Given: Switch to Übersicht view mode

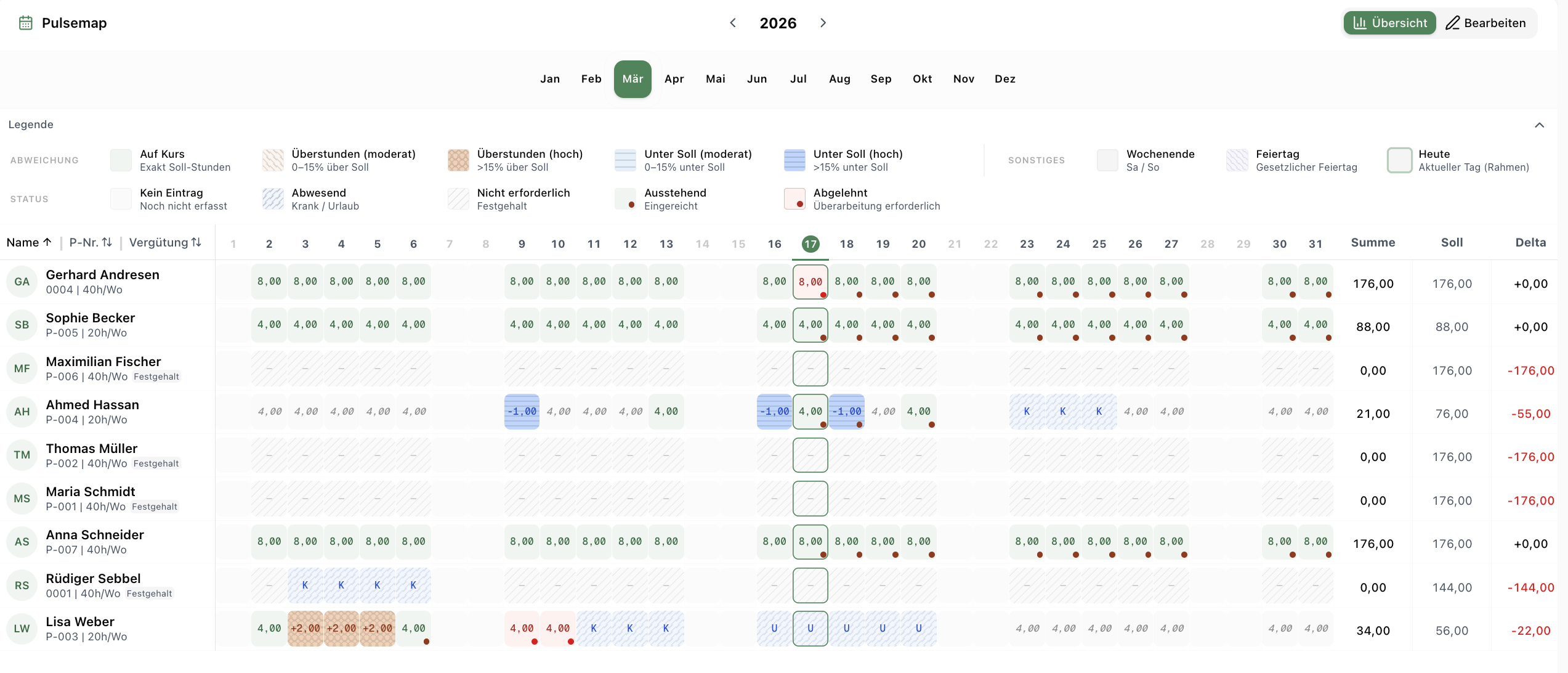Looking at the screenshot, I should pyautogui.click(x=1389, y=23).
